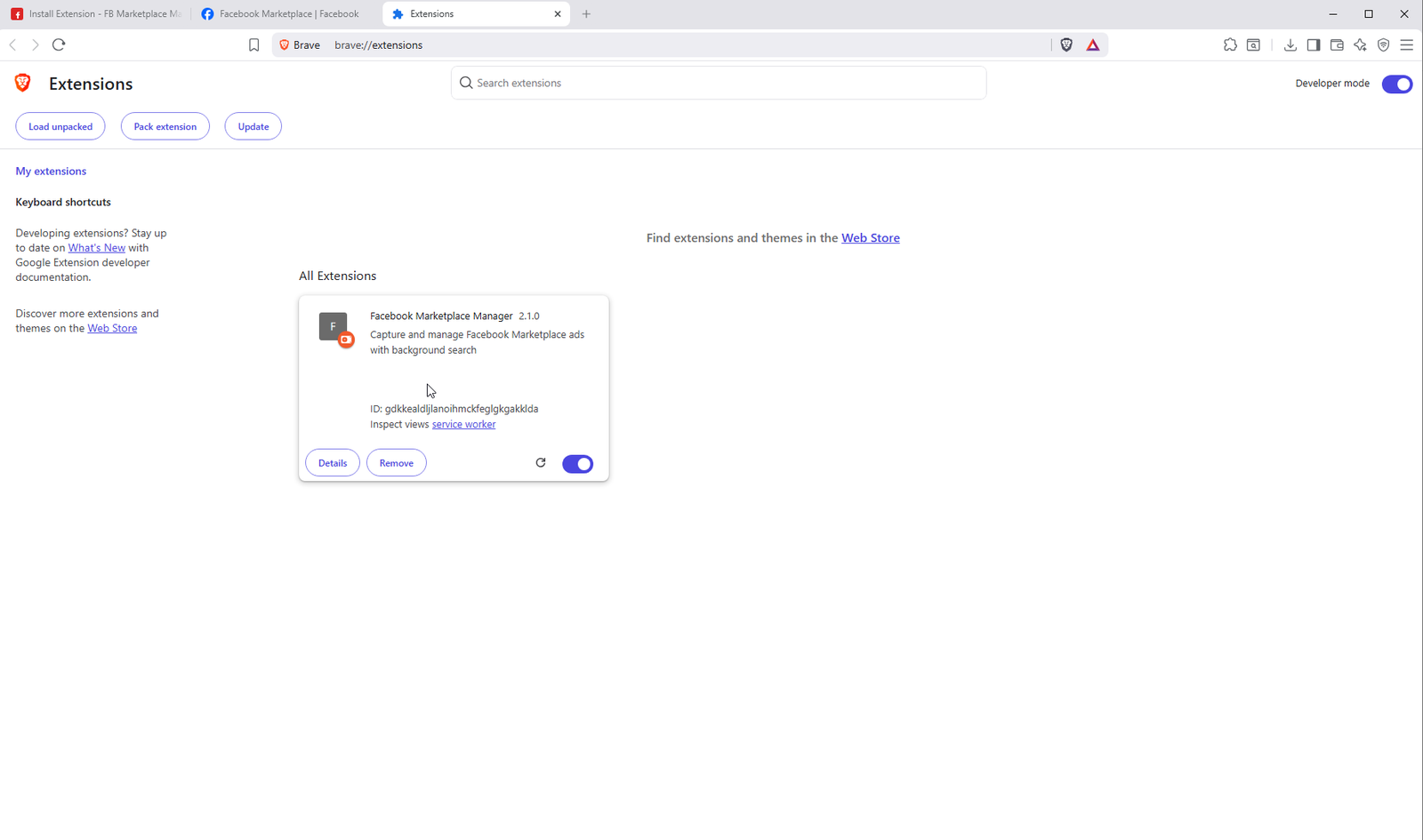Click the Brave logo beside Extensions title
The width and height of the screenshot is (1423, 840).
(x=23, y=83)
